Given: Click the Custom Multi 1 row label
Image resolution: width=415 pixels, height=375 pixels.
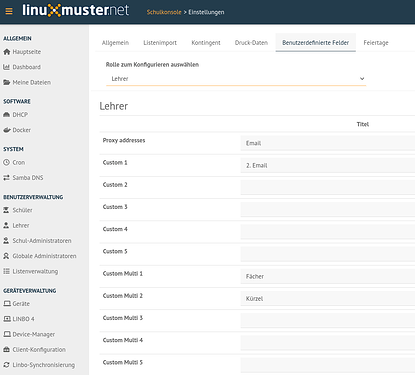Looking at the screenshot, I should tap(123, 274).
